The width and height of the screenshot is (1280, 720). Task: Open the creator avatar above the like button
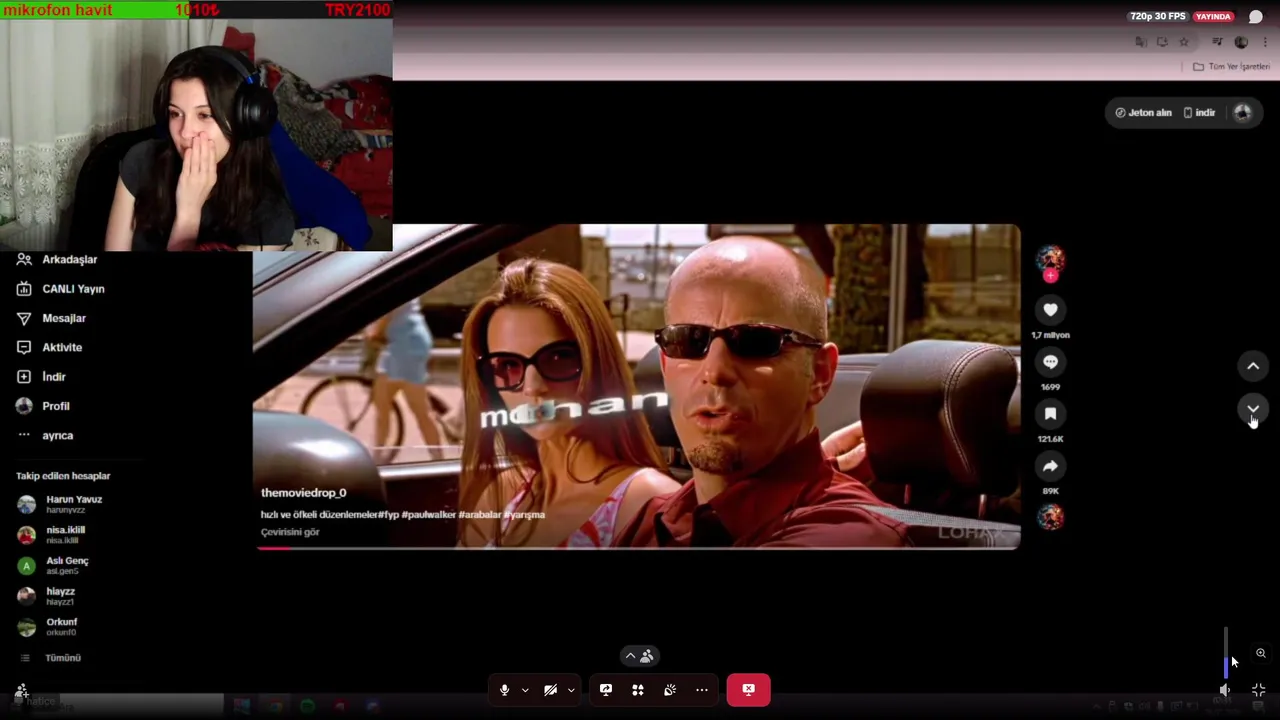(x=1050, y=260)
